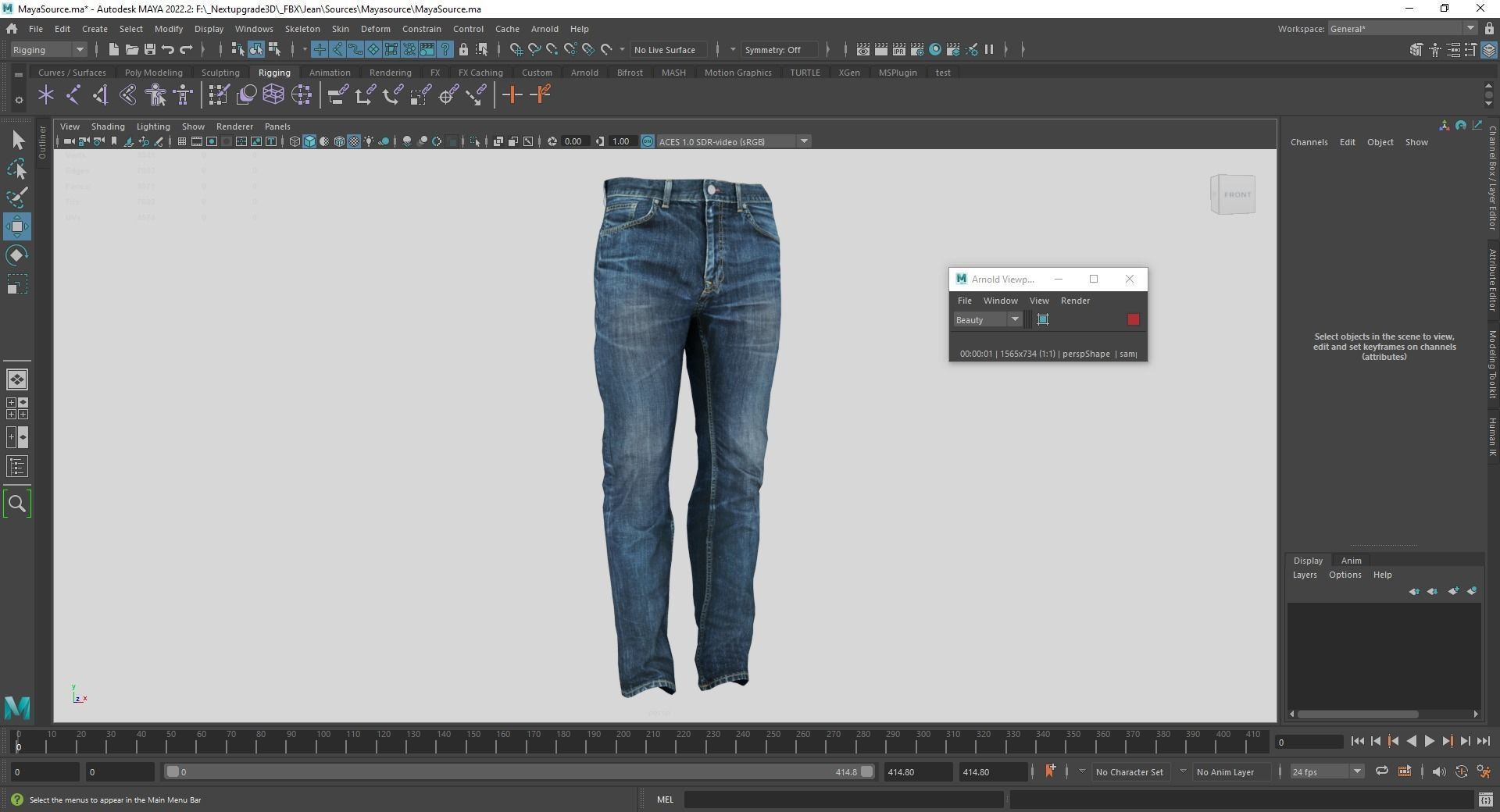Toggle loop playback mode
Screen dimensions: 1500x812
click(1382, 771)
